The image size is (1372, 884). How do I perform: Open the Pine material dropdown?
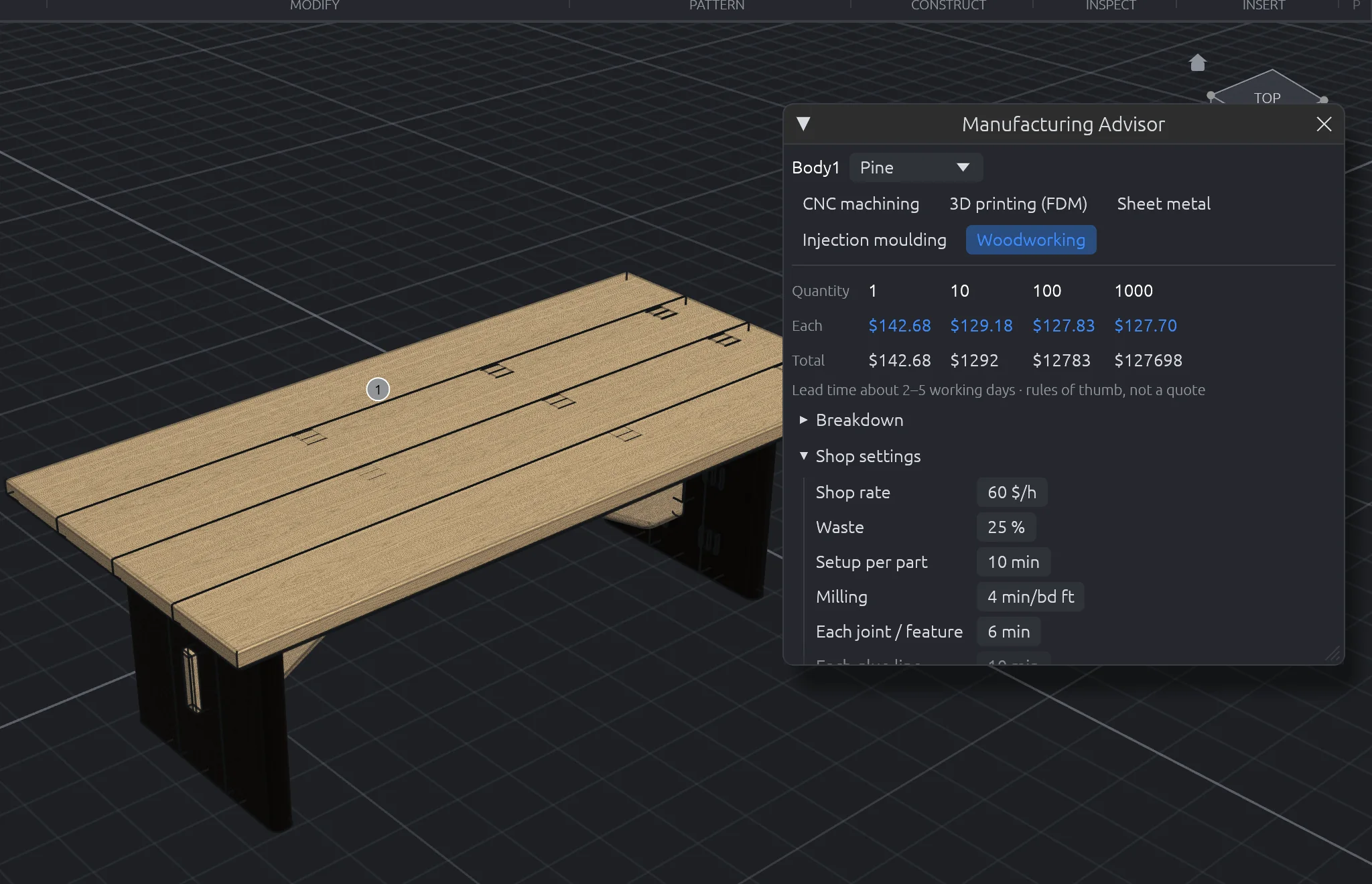point(916,167)
